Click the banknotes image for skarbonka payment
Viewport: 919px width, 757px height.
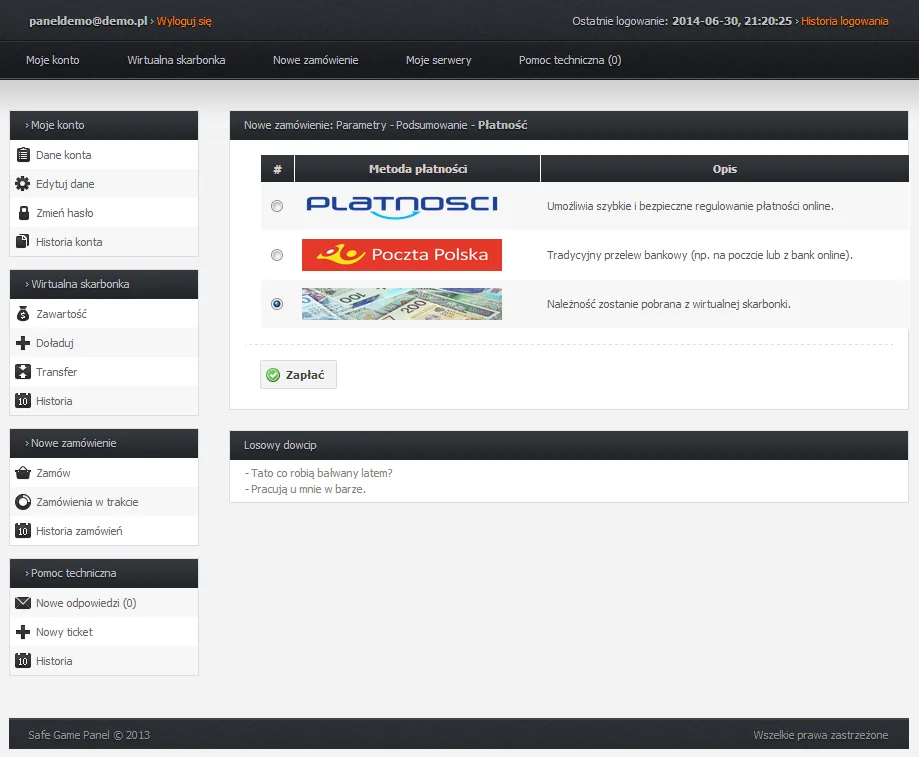pos(402,304)
